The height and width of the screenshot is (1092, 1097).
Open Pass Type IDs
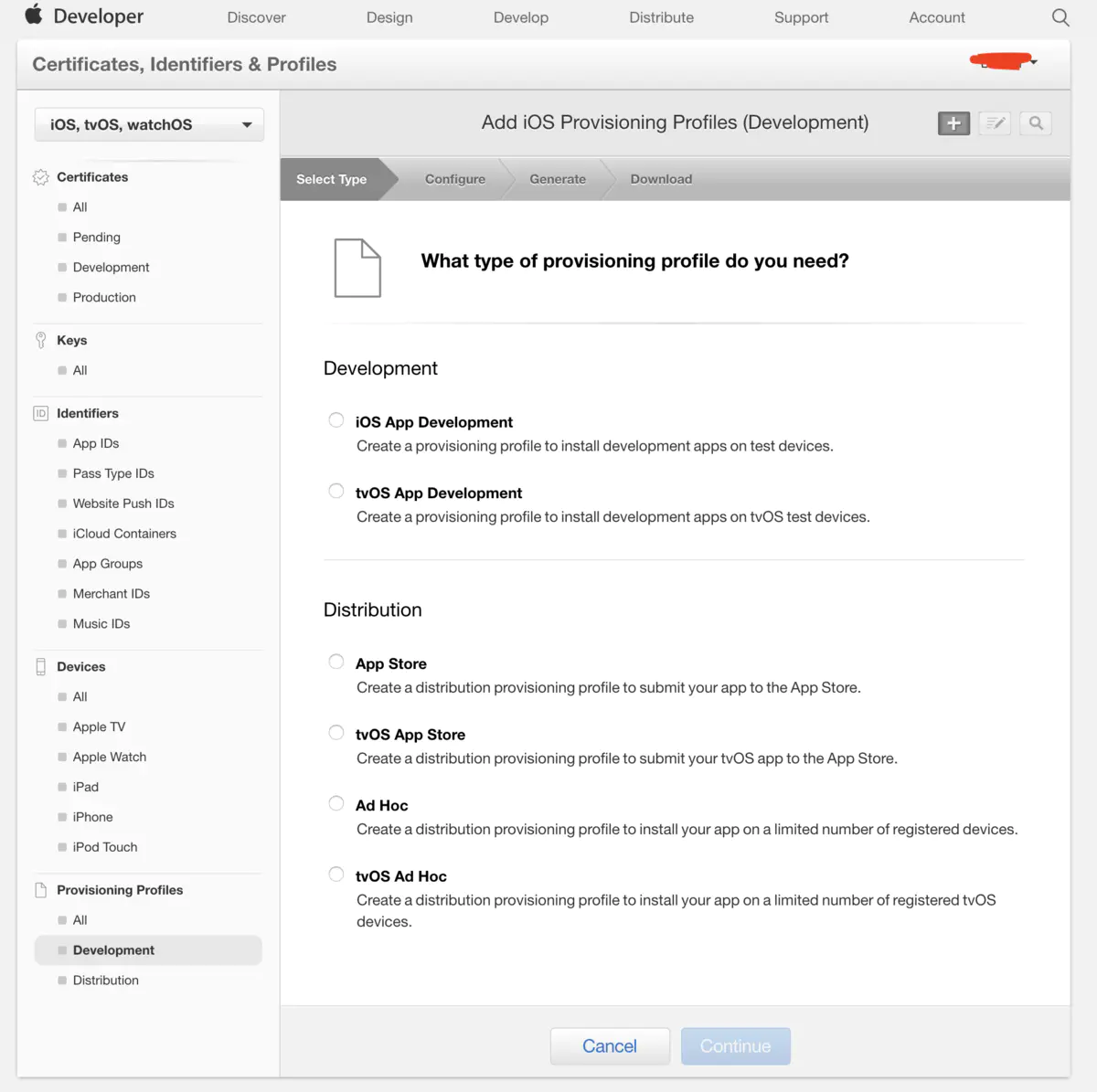[x=113, y=474]
